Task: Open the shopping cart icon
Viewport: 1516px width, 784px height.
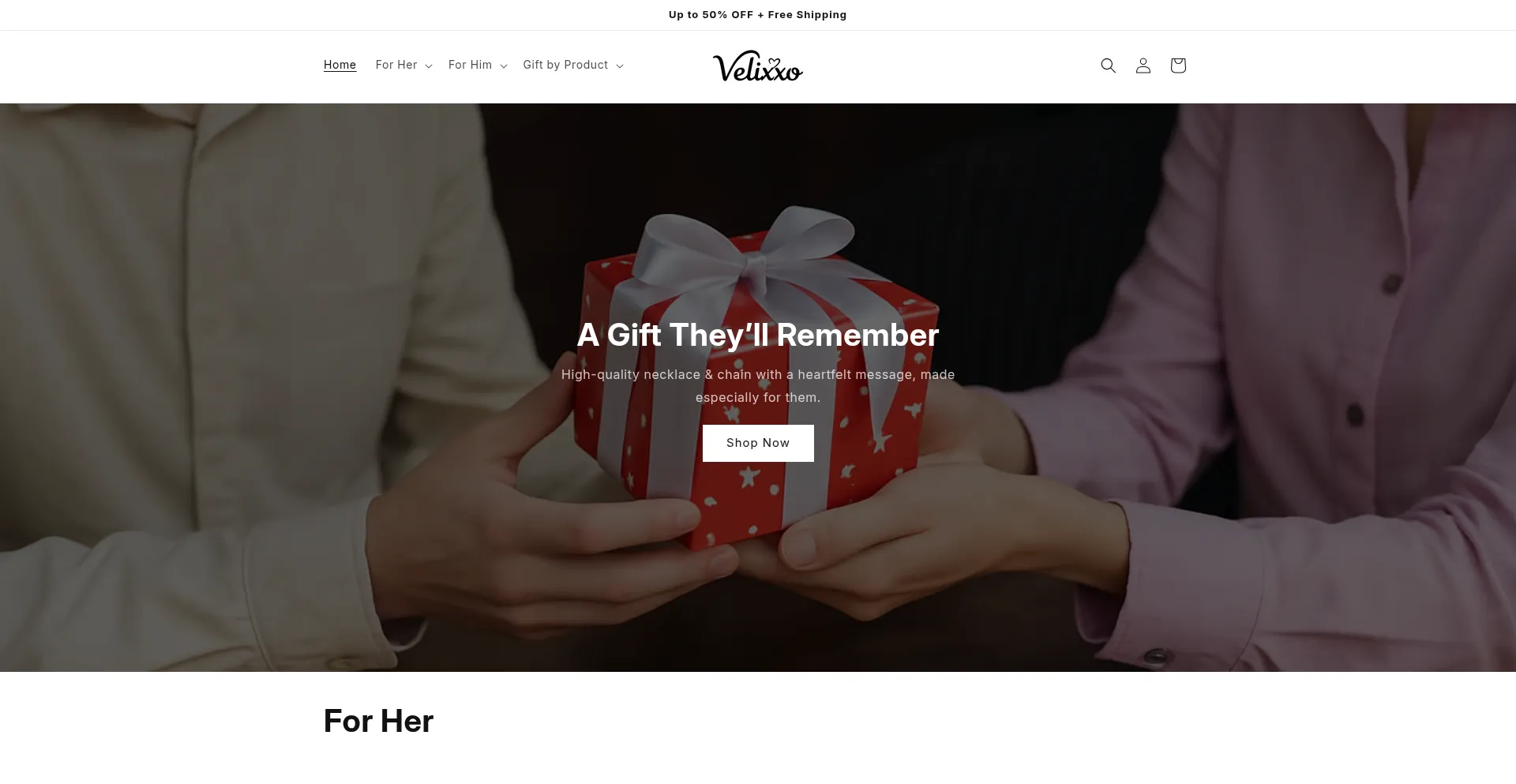Action: click(1177, 66)
